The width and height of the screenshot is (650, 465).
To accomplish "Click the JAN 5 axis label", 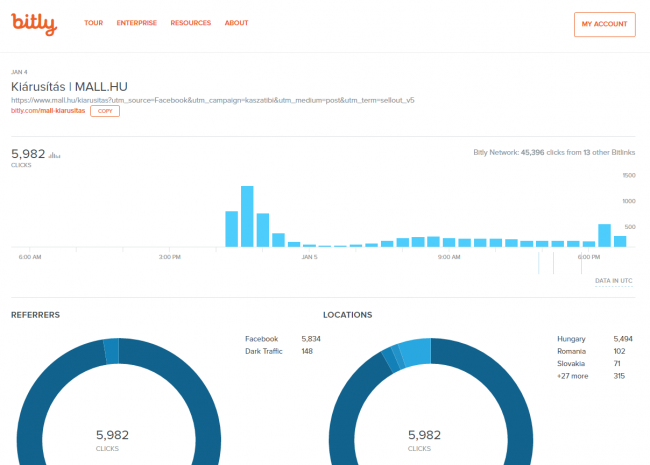I will pos(309,257).
